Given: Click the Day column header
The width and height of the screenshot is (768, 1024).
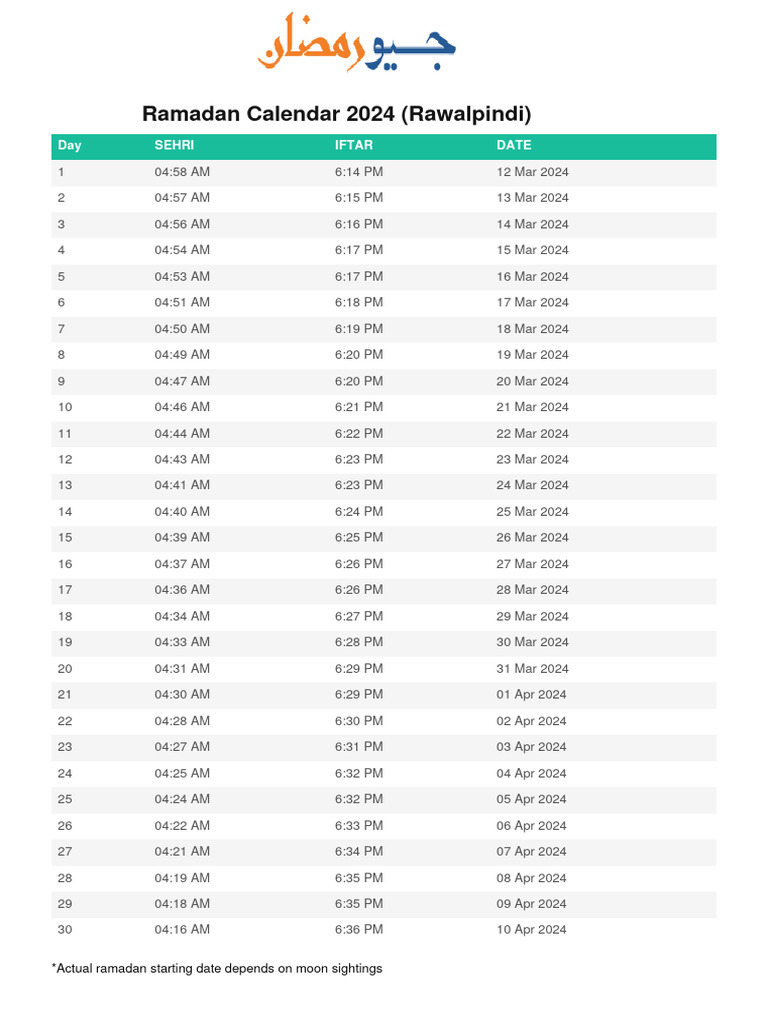Looking at the screenshot, I should point(70,145).
